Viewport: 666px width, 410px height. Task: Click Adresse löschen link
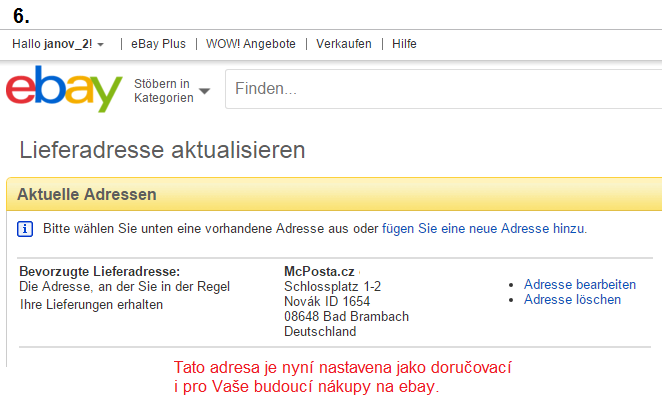pos(572,300)
